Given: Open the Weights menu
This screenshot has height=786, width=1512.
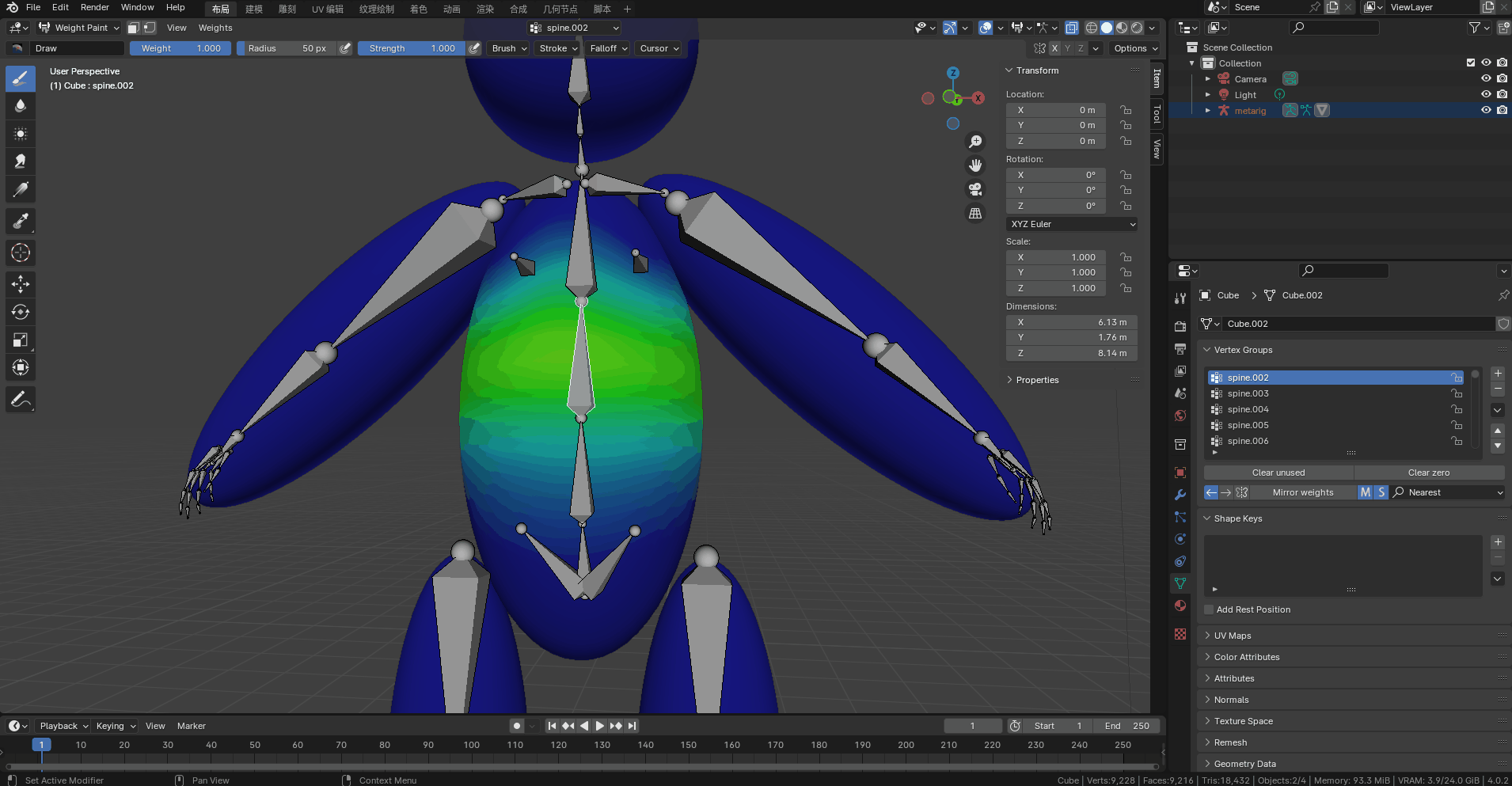Looking at the screenshot, I should coord(215,28).
